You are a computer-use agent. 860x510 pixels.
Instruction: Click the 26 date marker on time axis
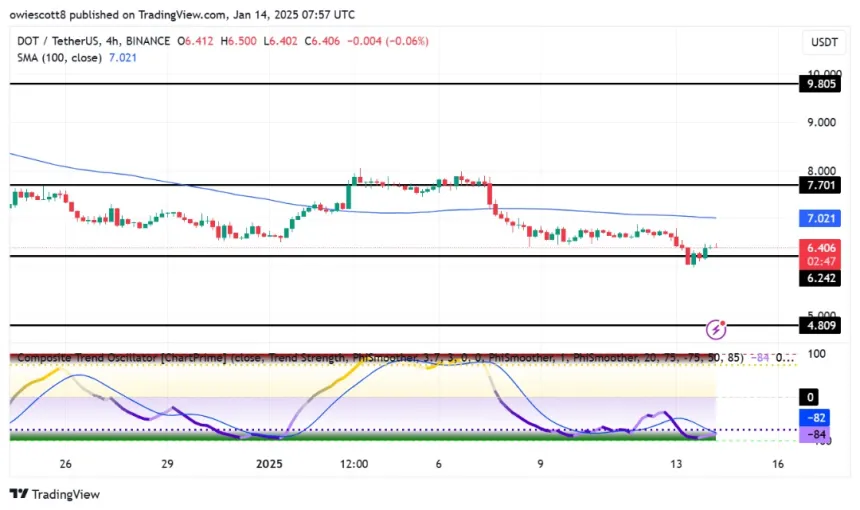(x=66, y=465)
